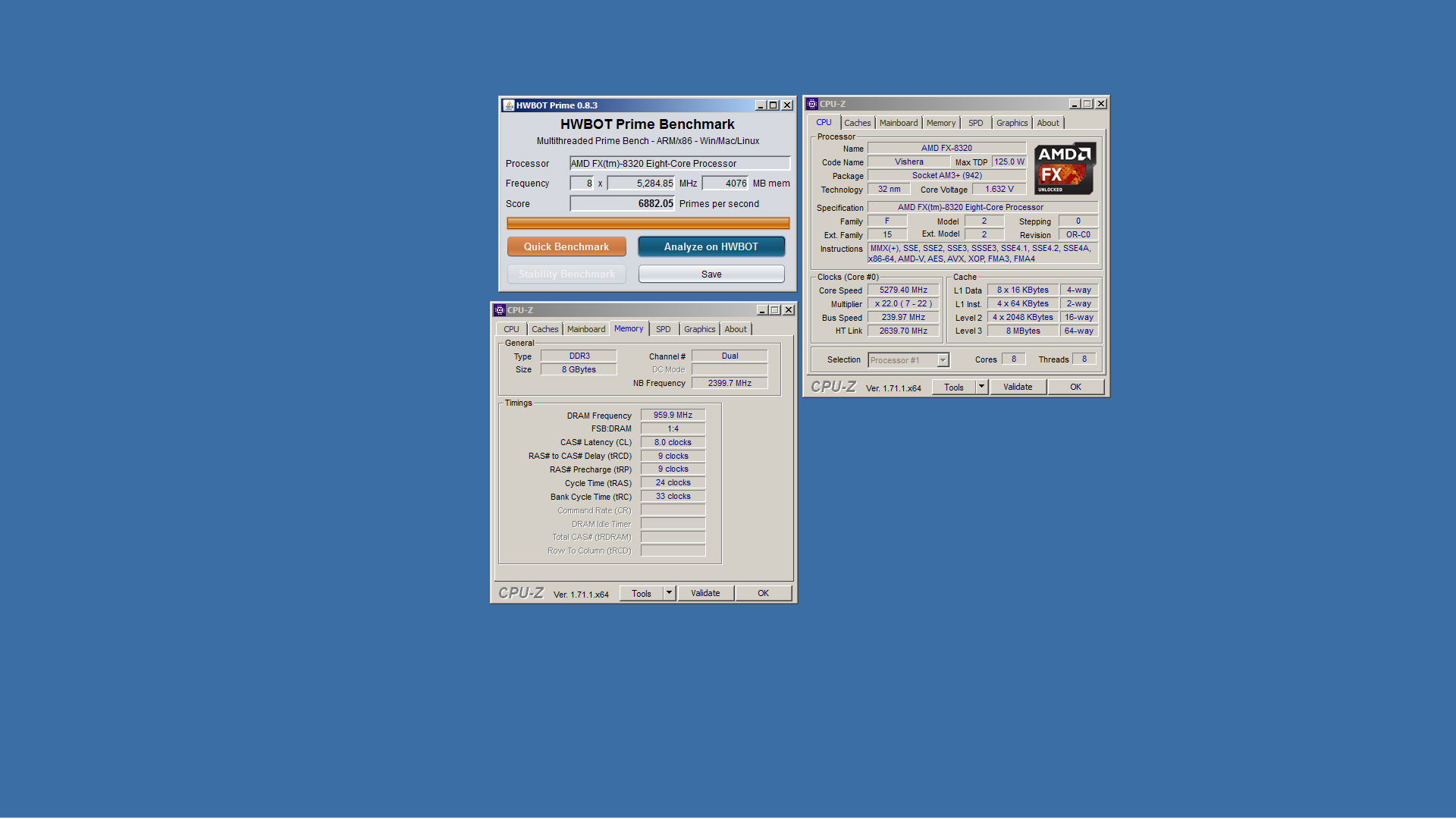
Task: Open the CPU tab in memory CPU-Z window
Action: pos(512,329)
